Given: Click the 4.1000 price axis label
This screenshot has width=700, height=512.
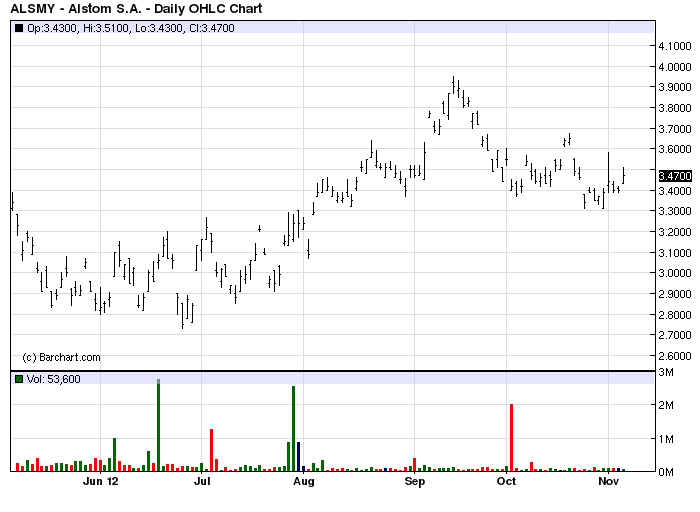Looking at the screenshot, I should pos(675,46).
